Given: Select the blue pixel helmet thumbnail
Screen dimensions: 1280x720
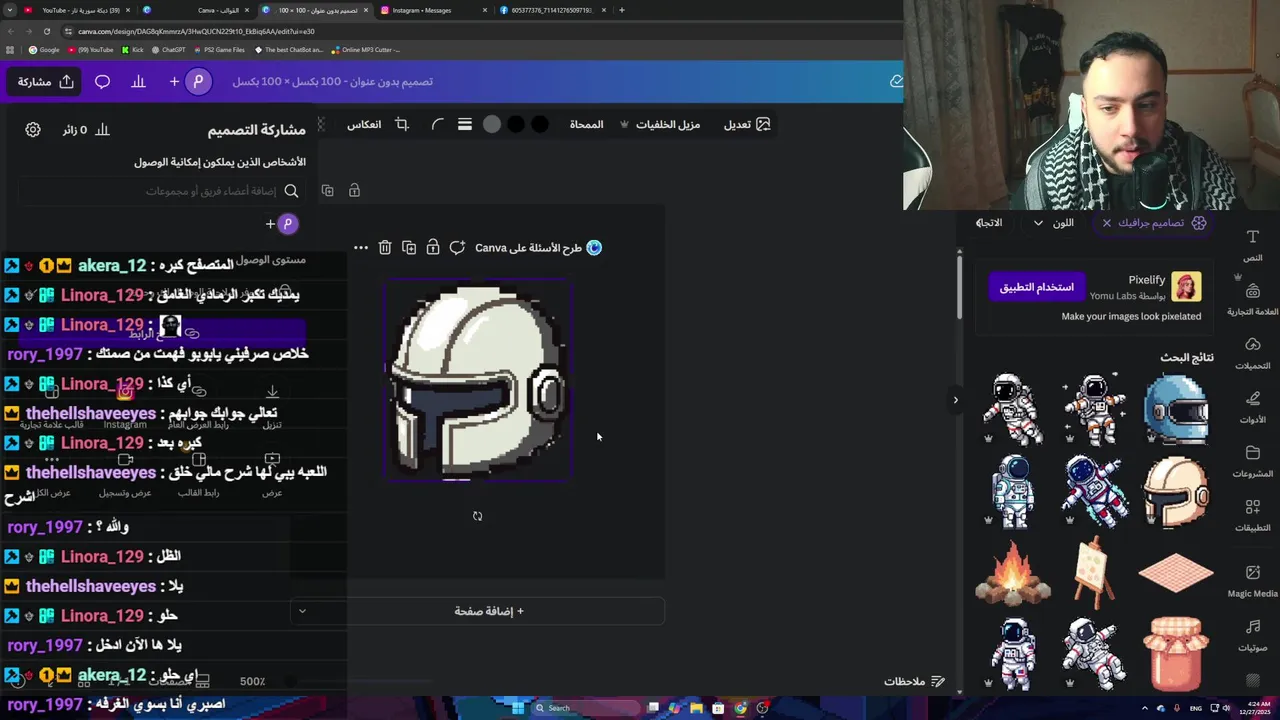Looking at the screenshot, I should coord(1176,409).
